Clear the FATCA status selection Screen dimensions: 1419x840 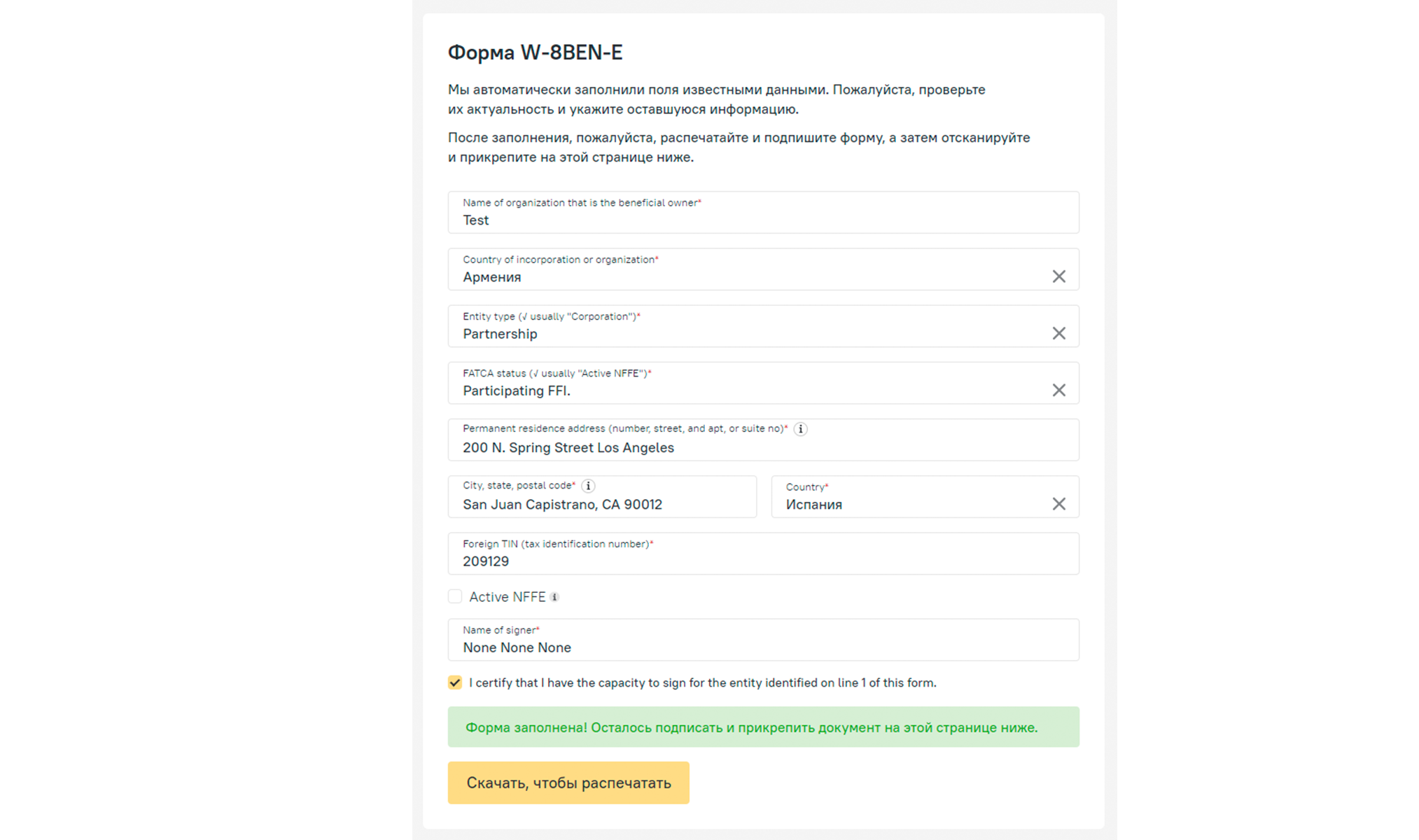[1058, 390]
